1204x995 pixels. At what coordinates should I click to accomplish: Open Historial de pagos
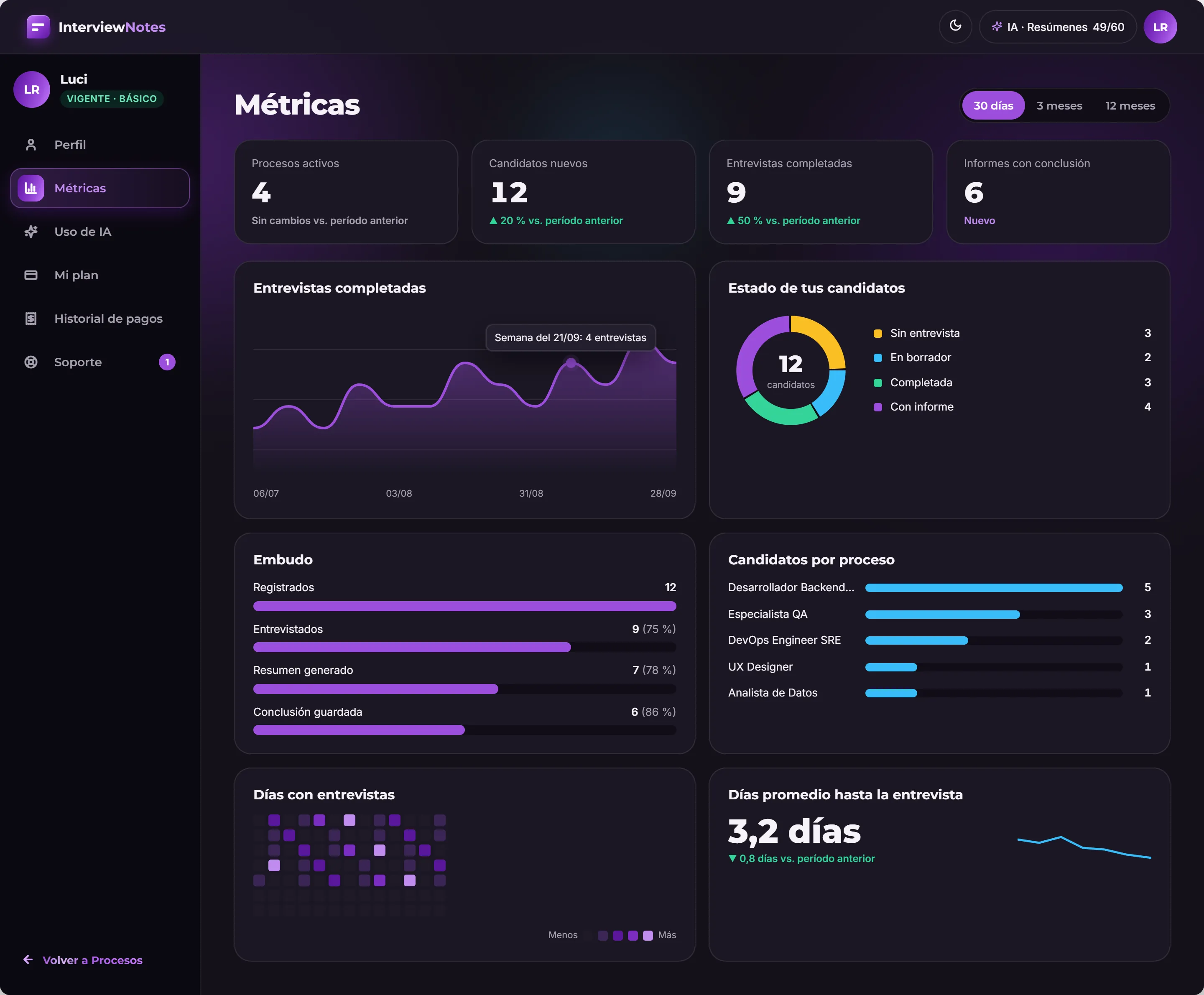click(100, 319)
